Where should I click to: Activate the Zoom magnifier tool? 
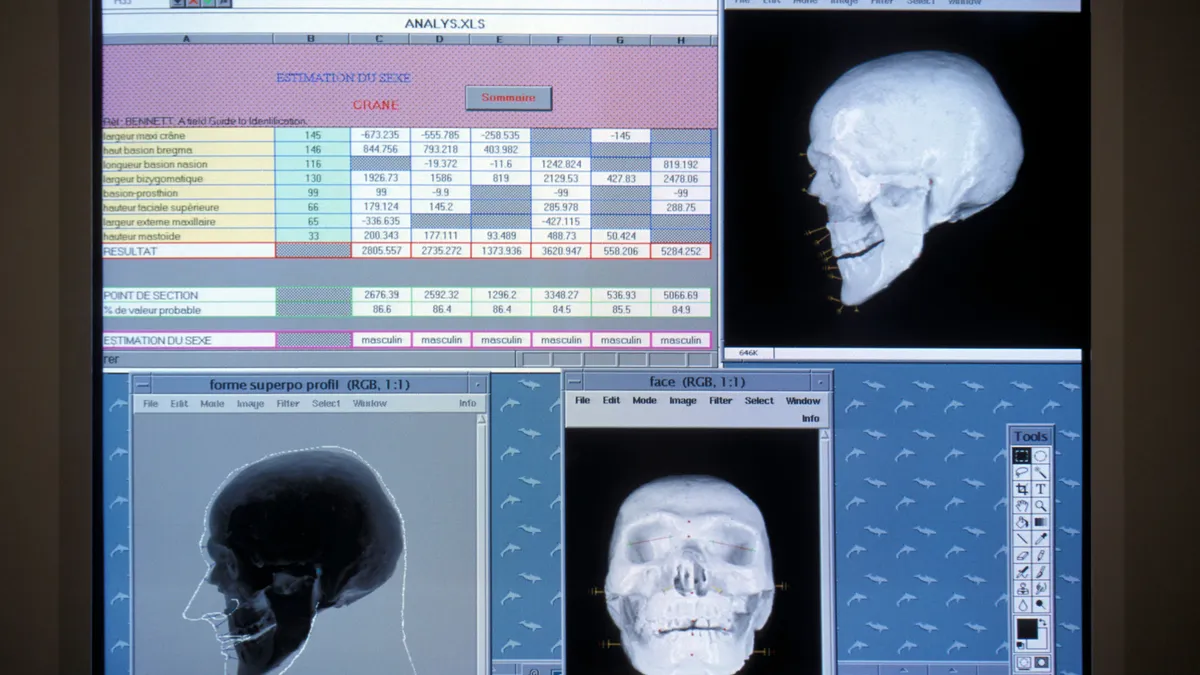tap(1041, 505)
